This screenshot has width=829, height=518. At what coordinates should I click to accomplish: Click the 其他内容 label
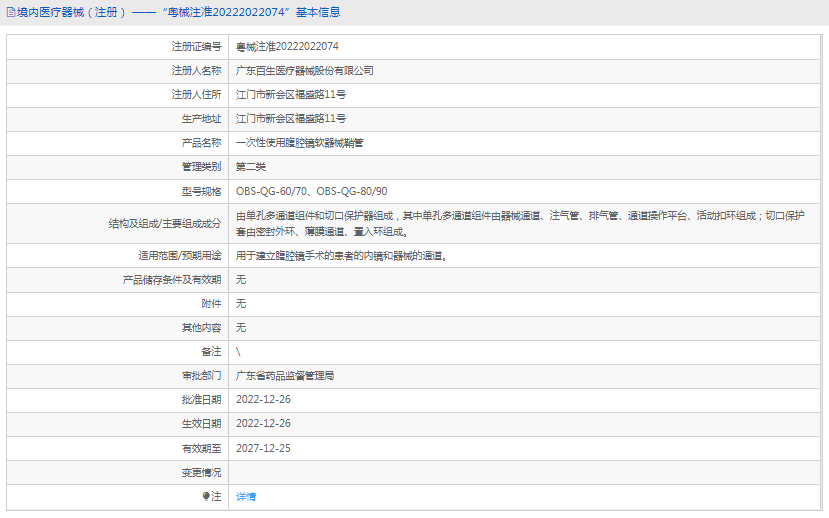click(201, 328)
